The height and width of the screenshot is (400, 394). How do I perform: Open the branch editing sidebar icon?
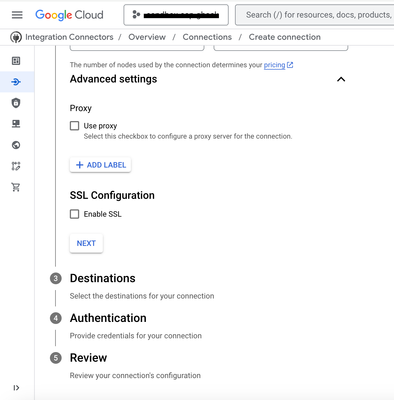tap(16, 166)
